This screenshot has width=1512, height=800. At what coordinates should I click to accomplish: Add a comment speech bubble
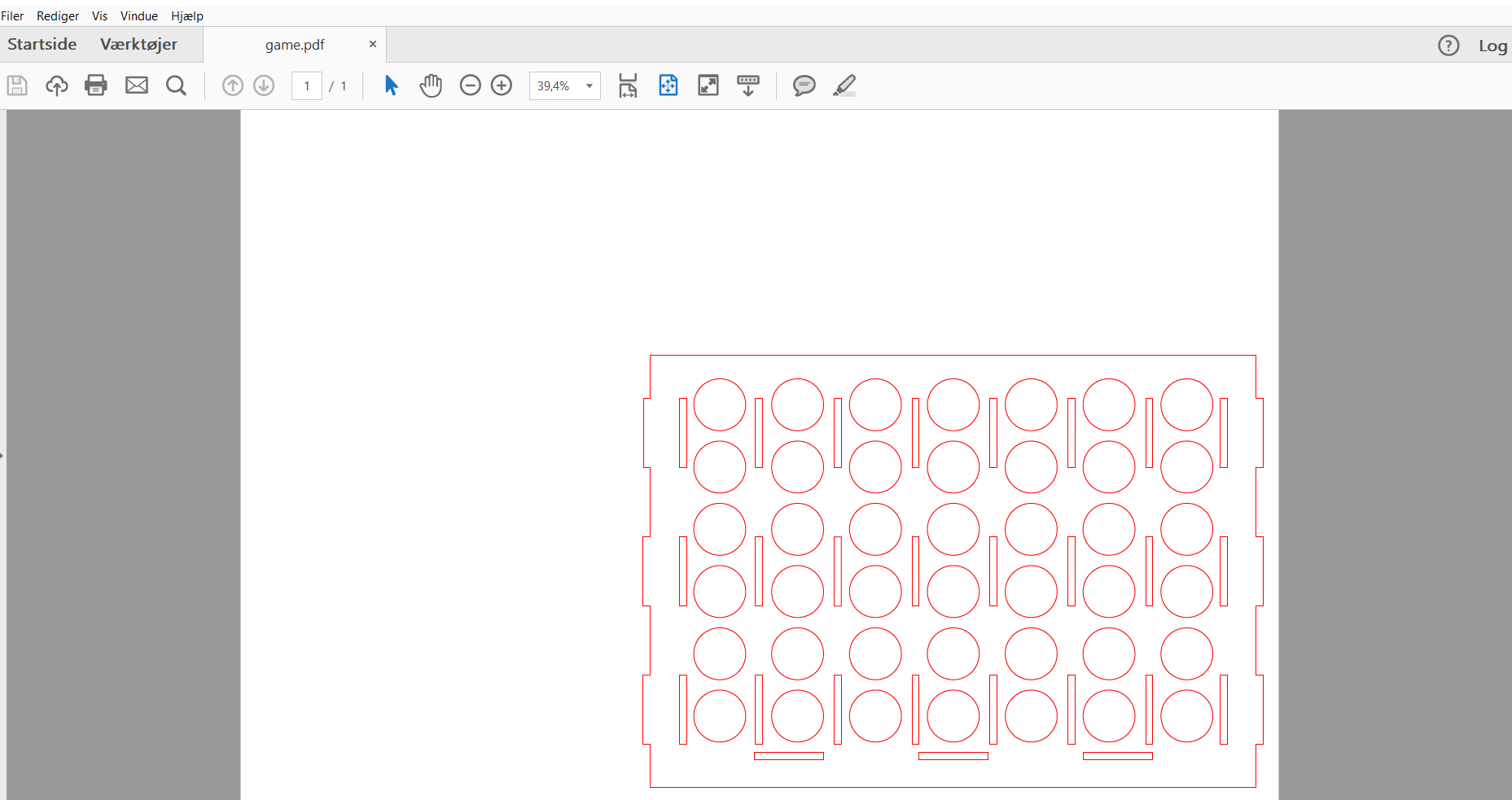[x=804, y=85]
